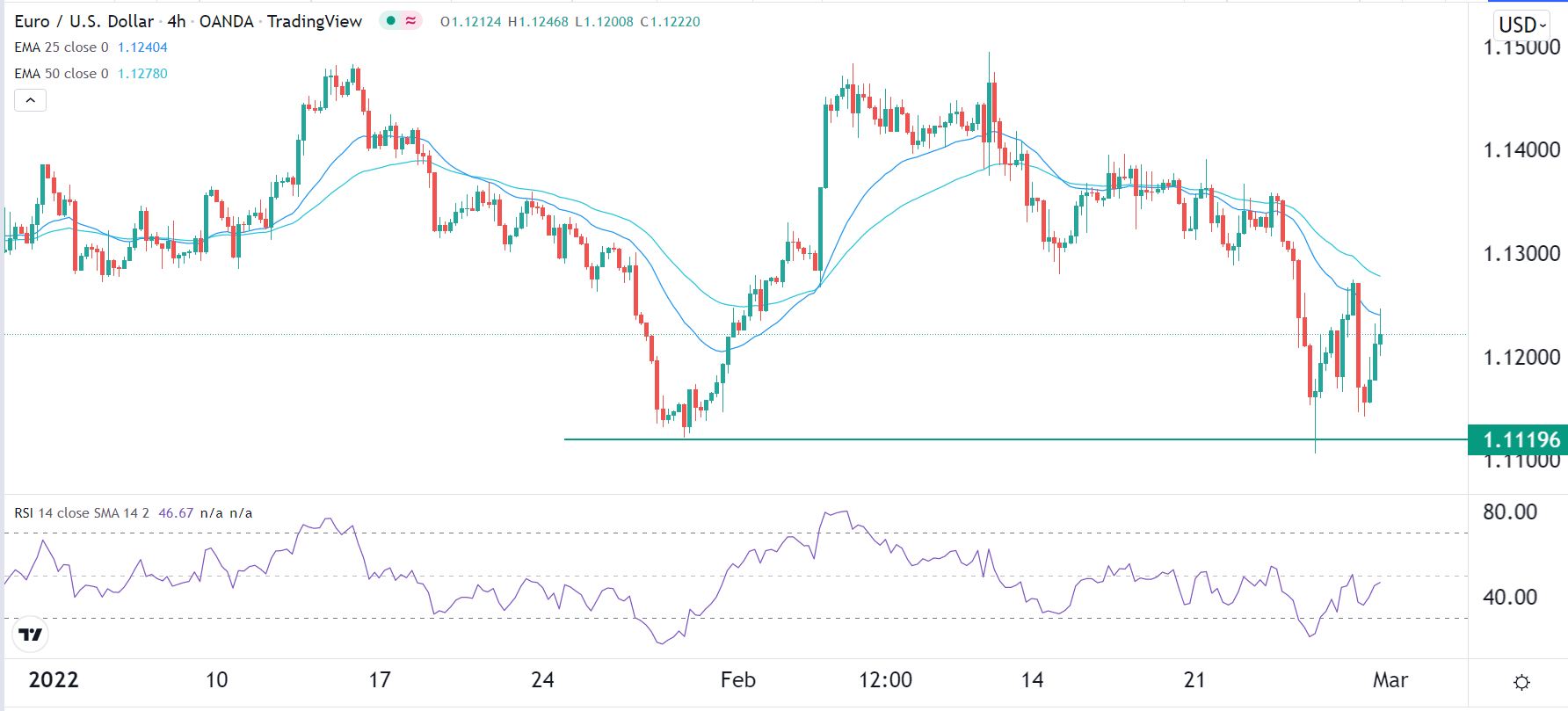This screenshot has height=711, width=1568.
Task: Click the Mar date on the time axis
Action: [1390, 679]
